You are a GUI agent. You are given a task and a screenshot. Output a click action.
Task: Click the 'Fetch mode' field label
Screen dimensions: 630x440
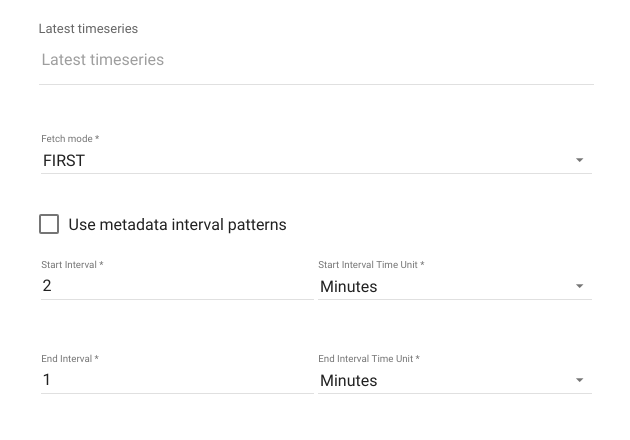pos(67,139)
